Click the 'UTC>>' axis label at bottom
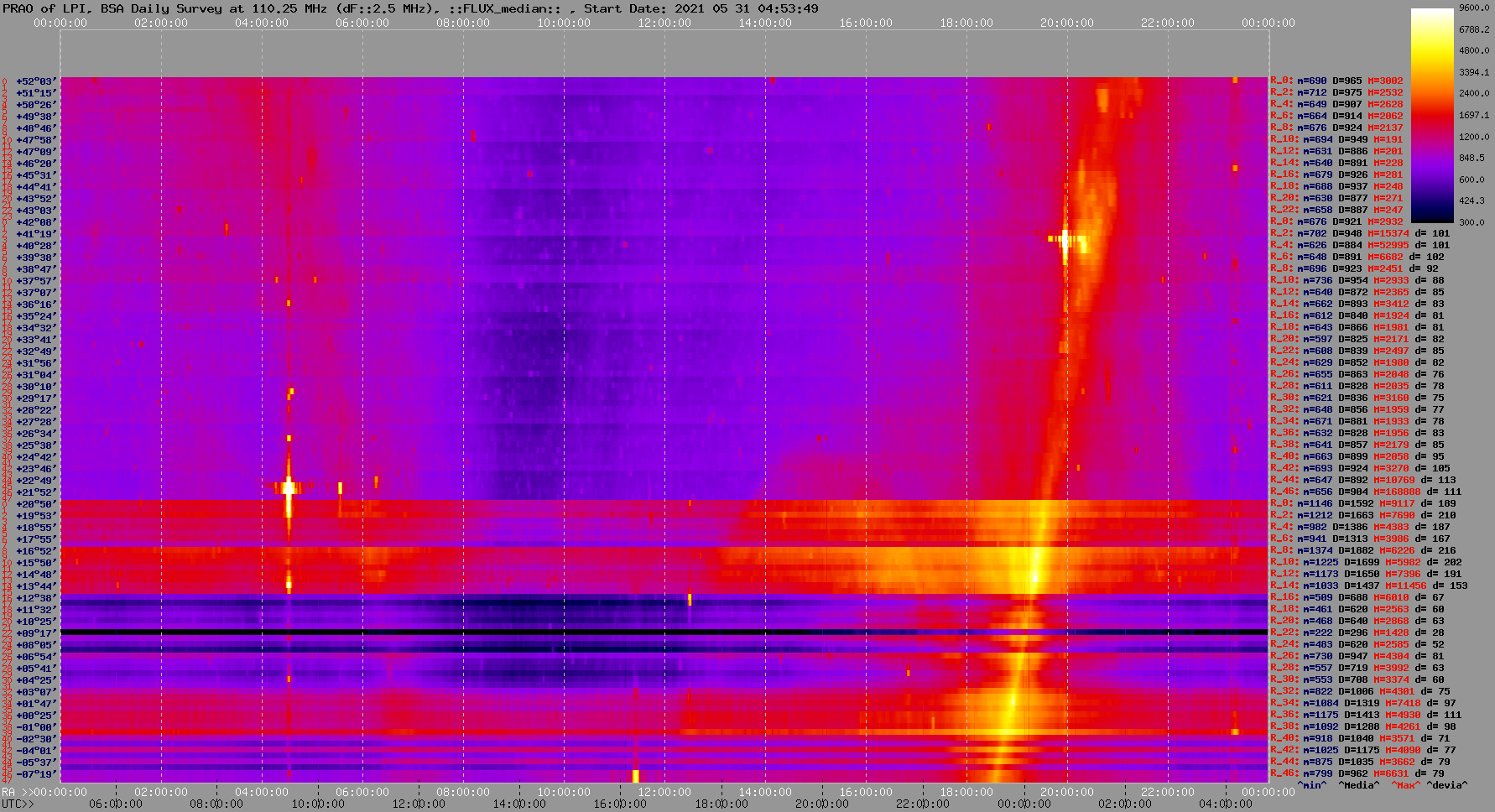Screen dimensions: 1495x812 18,804
